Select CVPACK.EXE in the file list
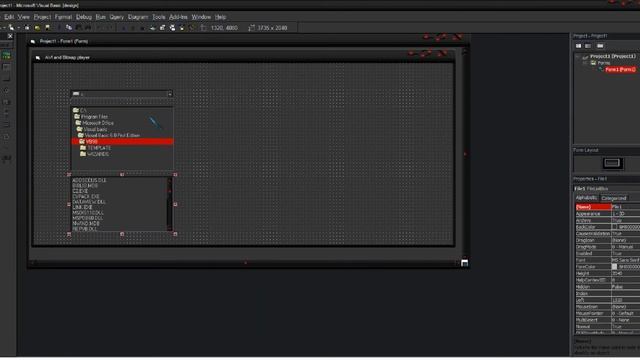 (x=86, y=196)
